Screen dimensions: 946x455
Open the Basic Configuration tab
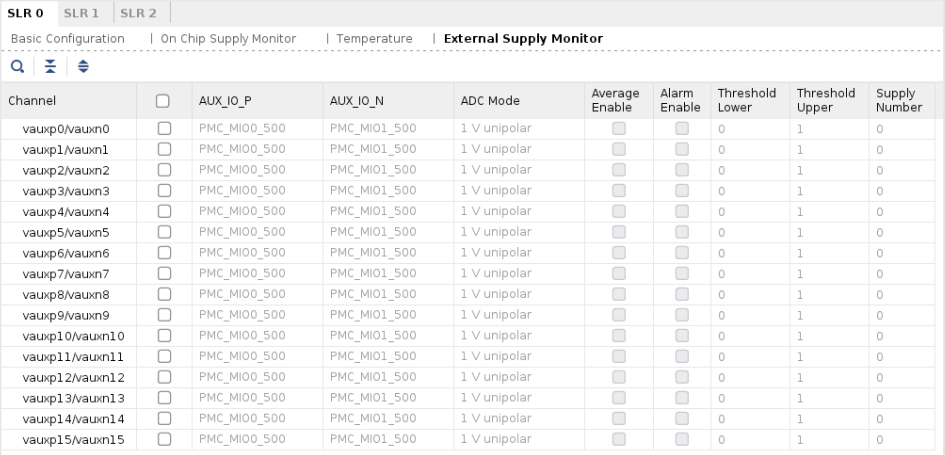(67, 39)
